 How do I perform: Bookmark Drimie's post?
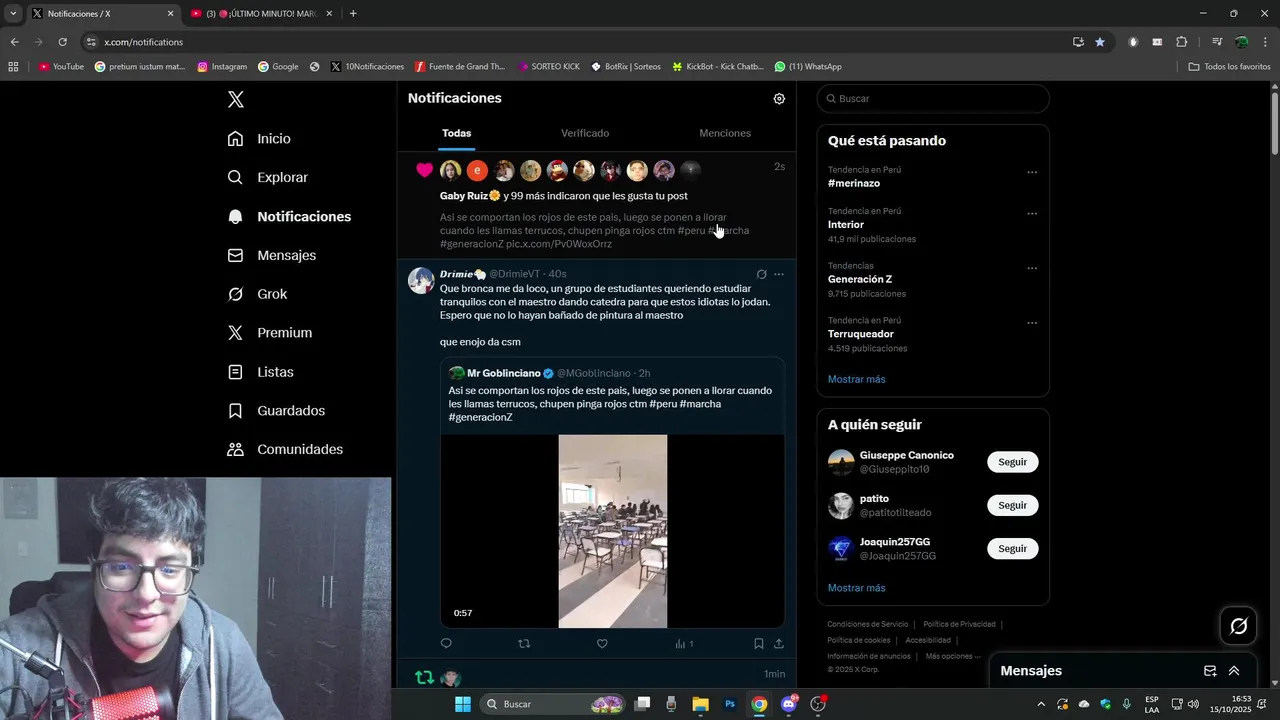[759, 644]
